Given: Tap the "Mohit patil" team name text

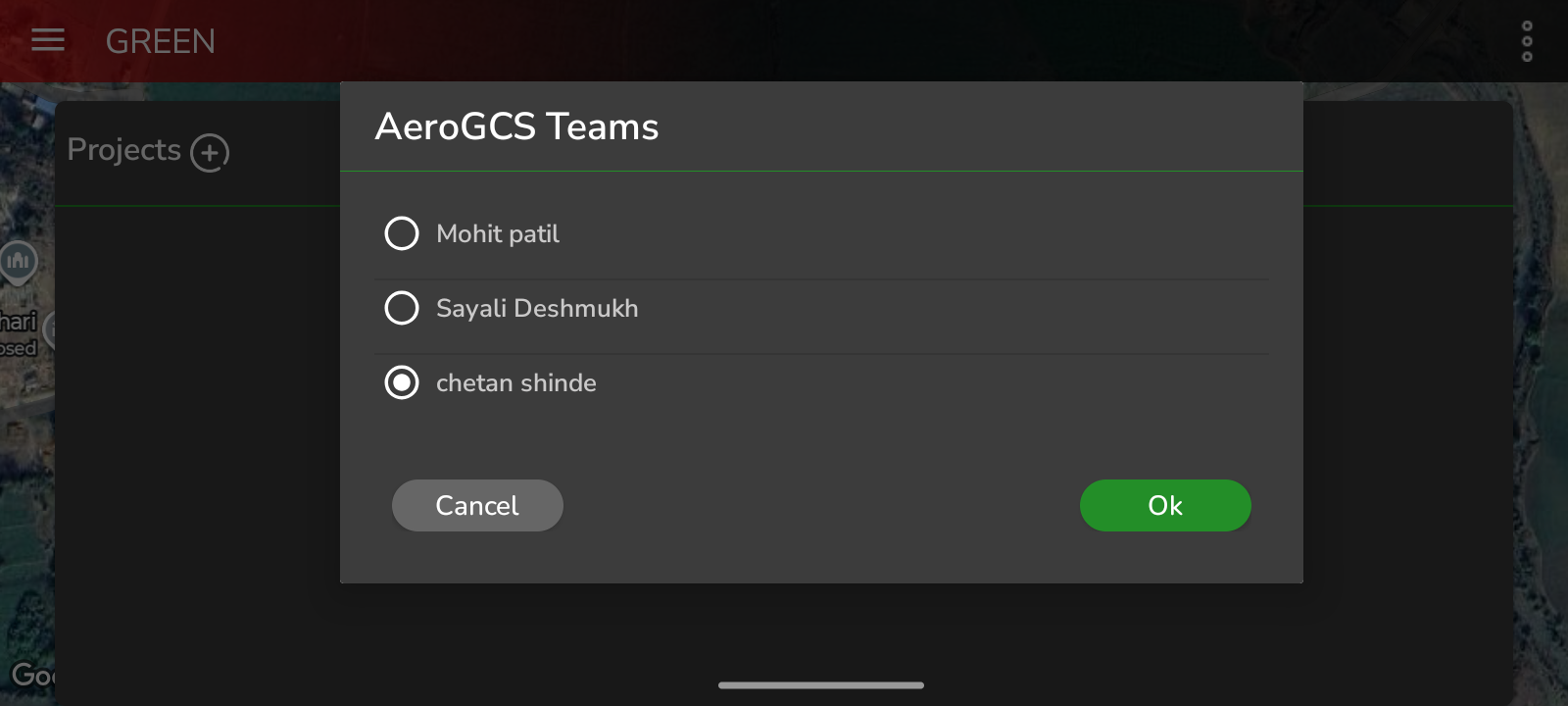Looking at the screenshot, I should pyautogui.click(x=498, y=233).
